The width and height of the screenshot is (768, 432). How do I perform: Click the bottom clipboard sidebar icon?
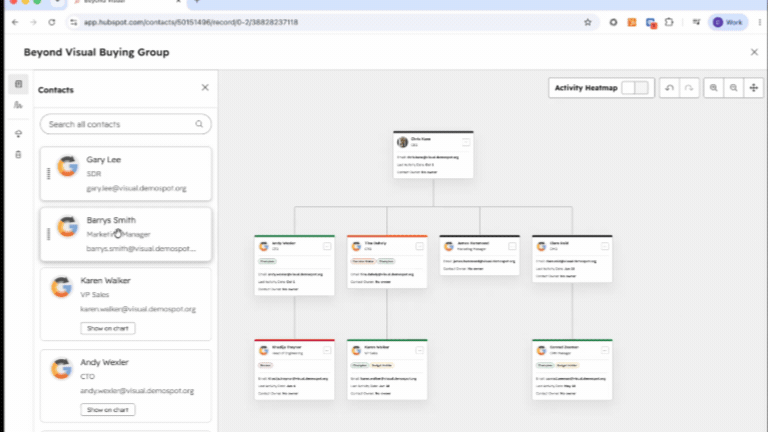point(19,155)
